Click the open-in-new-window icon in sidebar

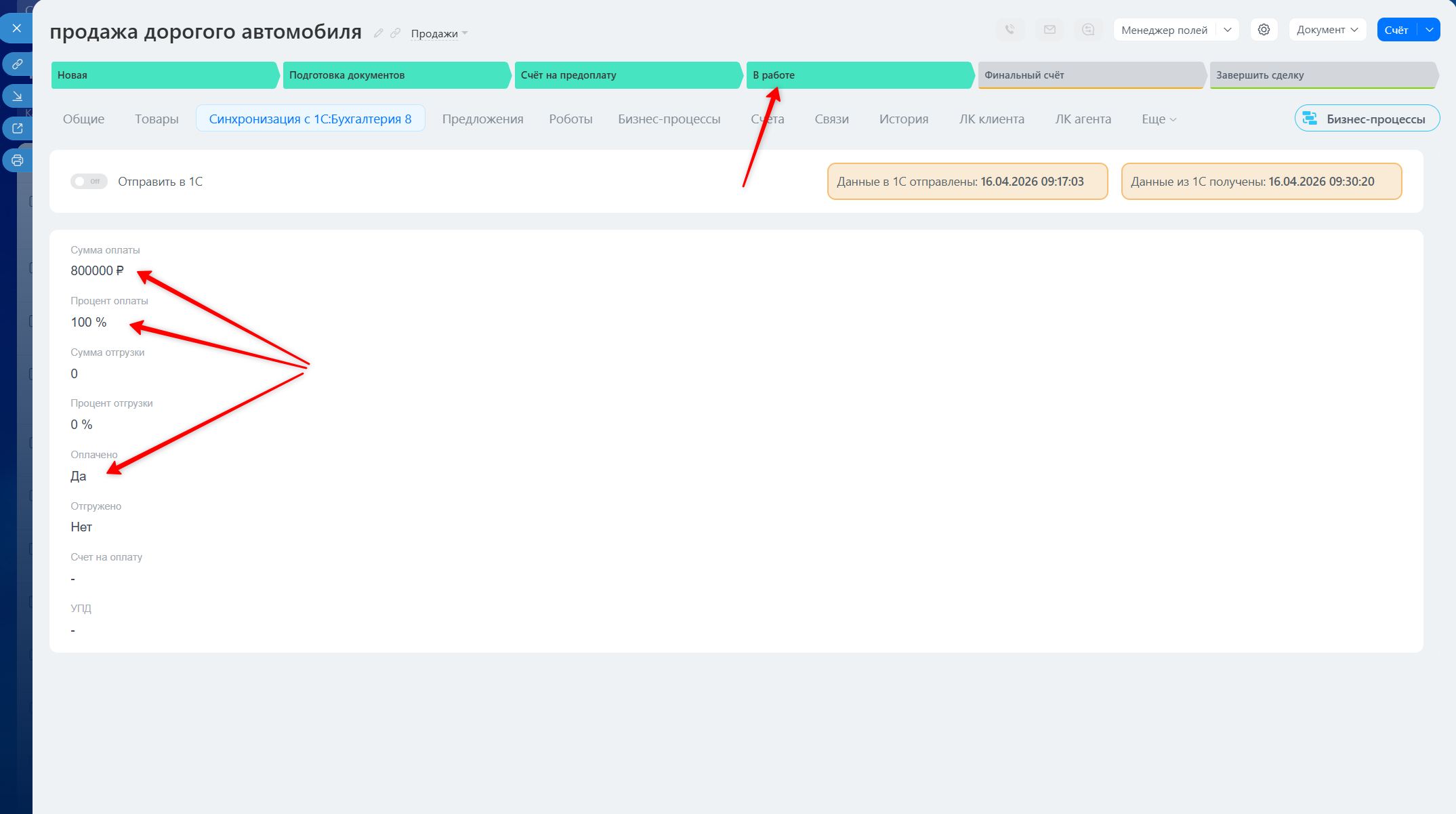(x=17, y=128)
